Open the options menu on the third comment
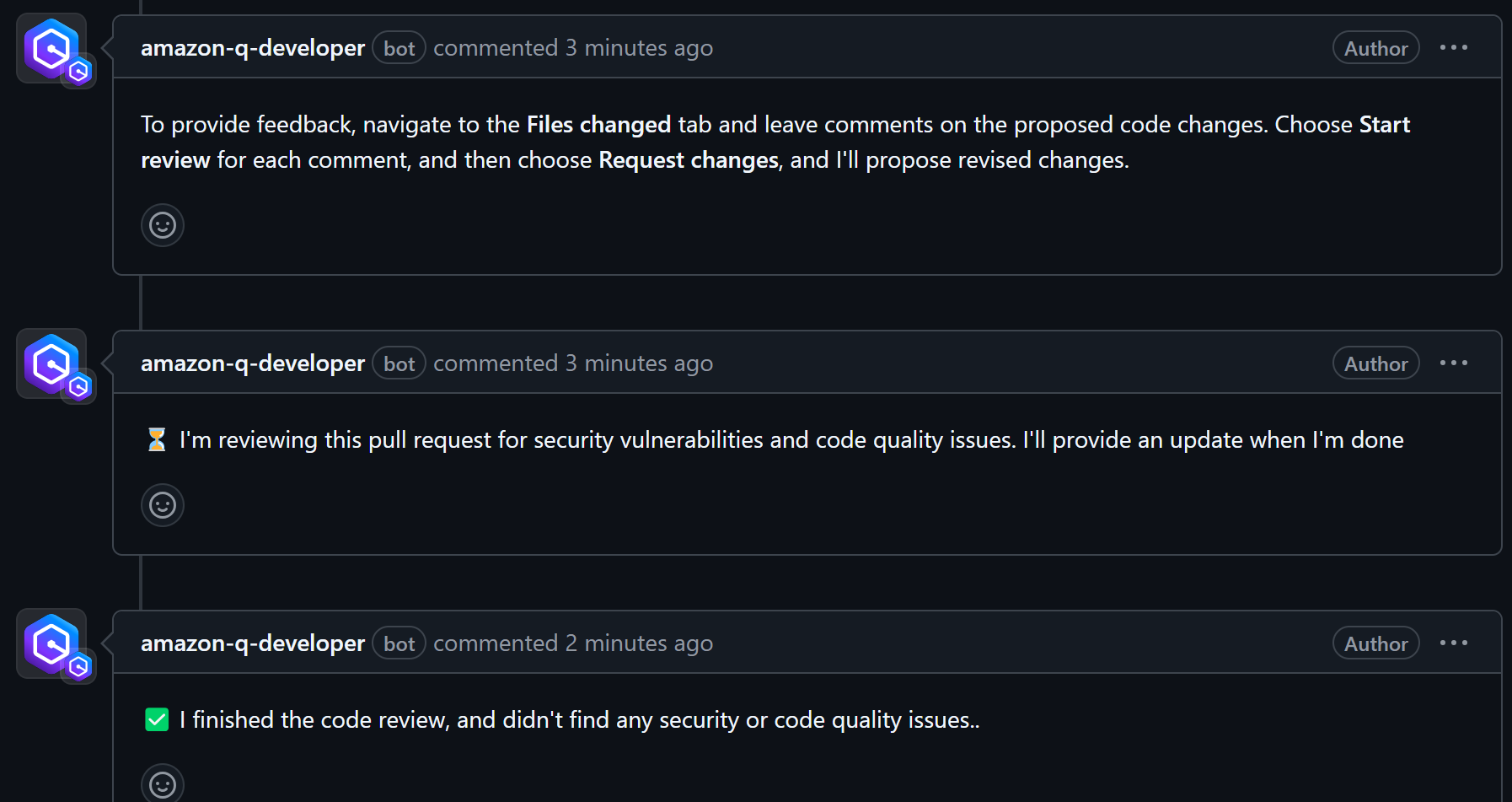Image resolution: width=1512 pixels, height=802 pixels. click(1453, 643)
